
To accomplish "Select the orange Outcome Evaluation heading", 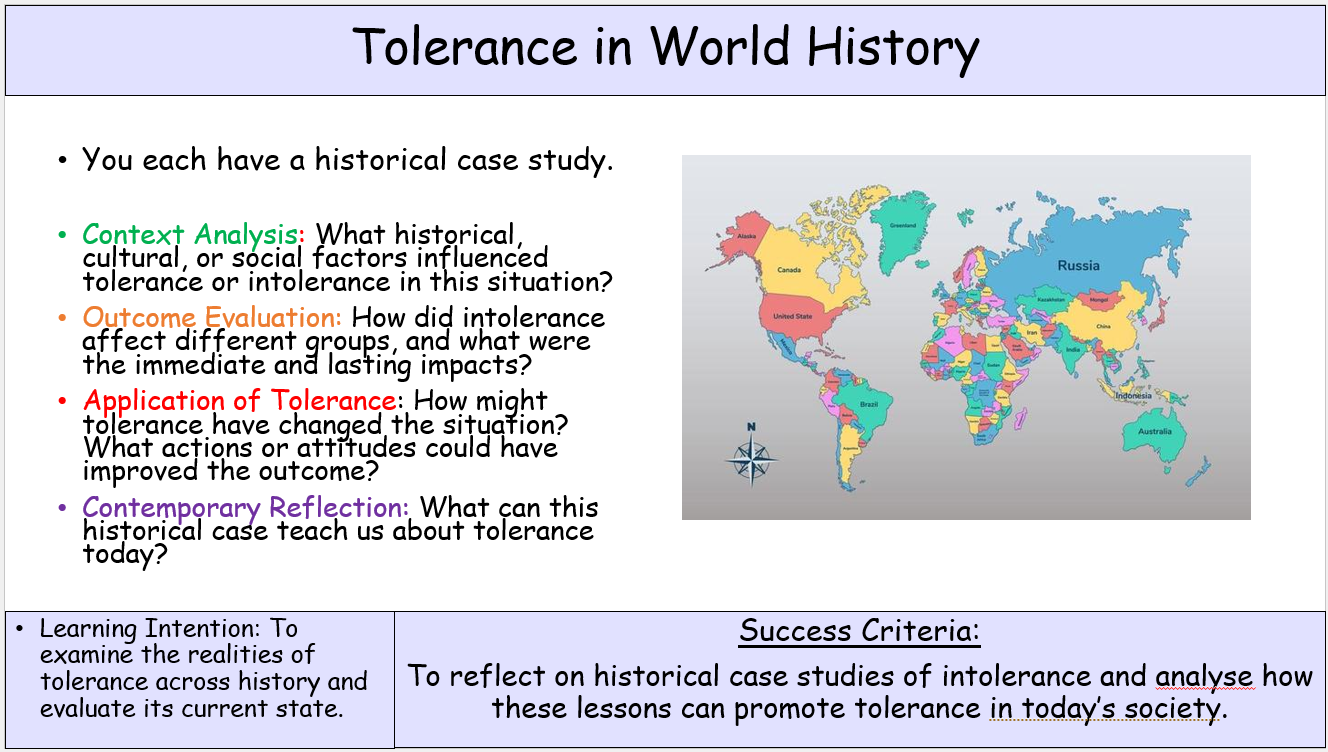I will (212, 318).
